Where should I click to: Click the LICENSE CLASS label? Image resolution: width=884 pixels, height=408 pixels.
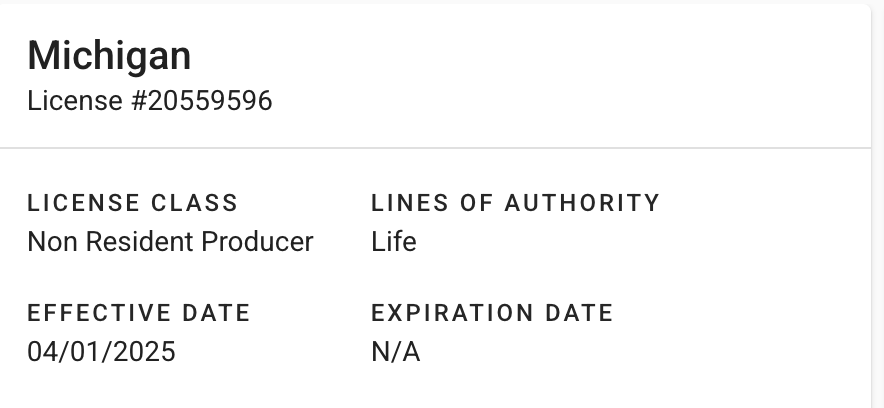pyautogui.click(x=132, y=203)
